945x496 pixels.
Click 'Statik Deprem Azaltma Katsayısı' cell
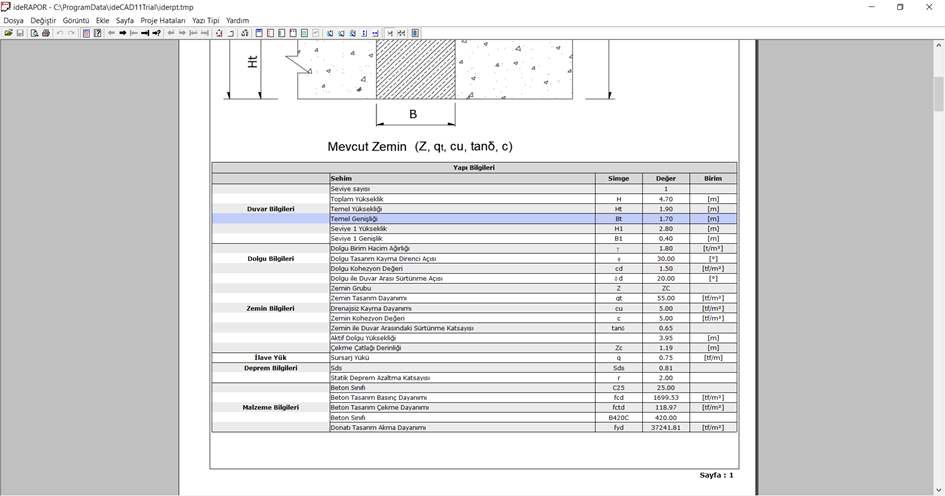(x=462, y=378)
